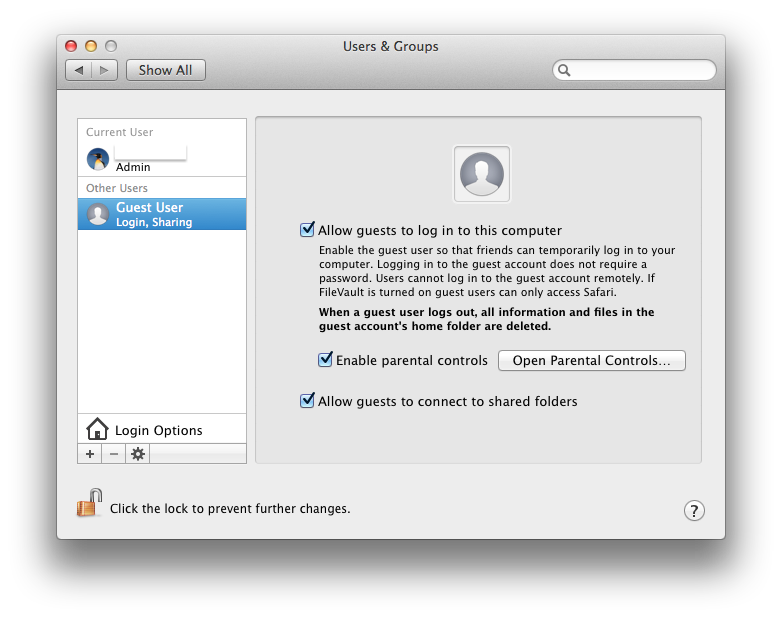Screen dimensions: 782x618
Task: Toggle Allow guests to connect to shared folders
Action: (307, 400)
